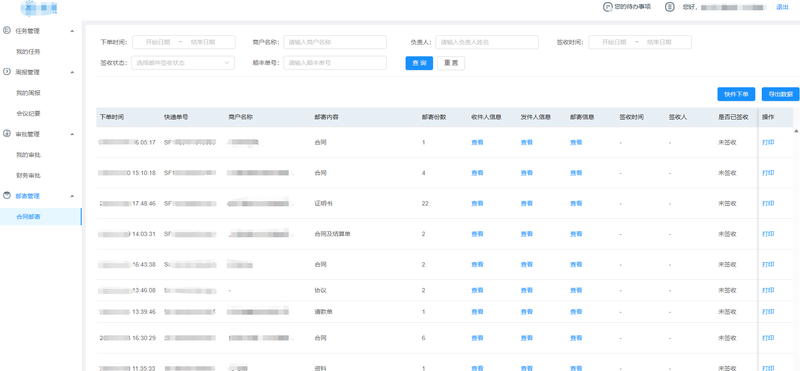Print the 16:30:29 合同 row
The width and height of the screenshot is (800, 371).
(768, 338)
